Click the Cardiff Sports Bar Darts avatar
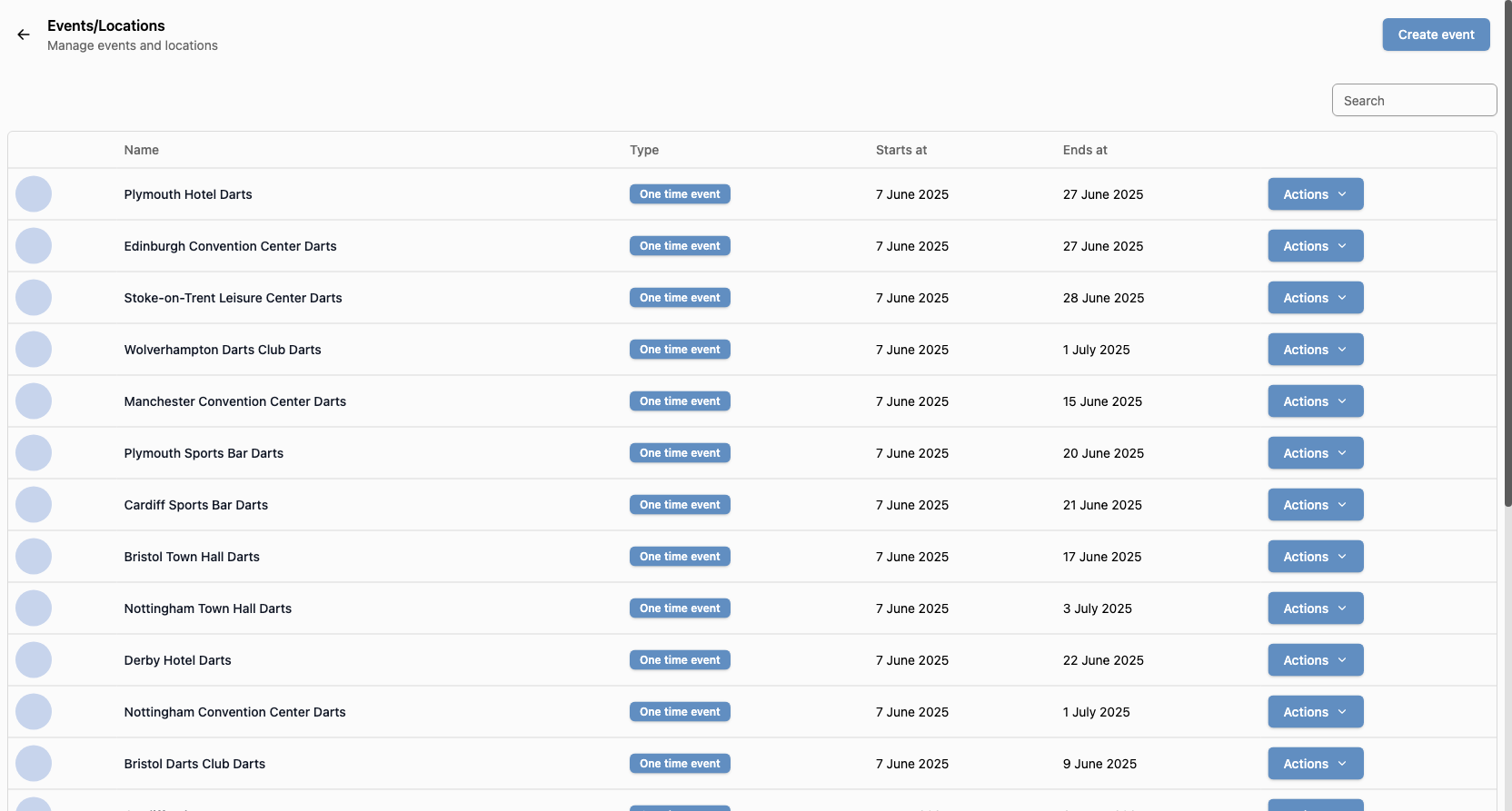The width and height of the screenshot is (1512, 811). (x=34, y=505)
